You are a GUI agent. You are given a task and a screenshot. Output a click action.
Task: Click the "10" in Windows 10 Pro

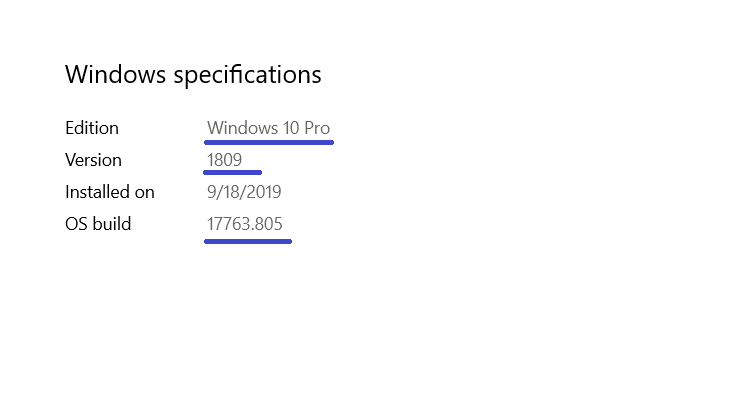pos(291,128)
